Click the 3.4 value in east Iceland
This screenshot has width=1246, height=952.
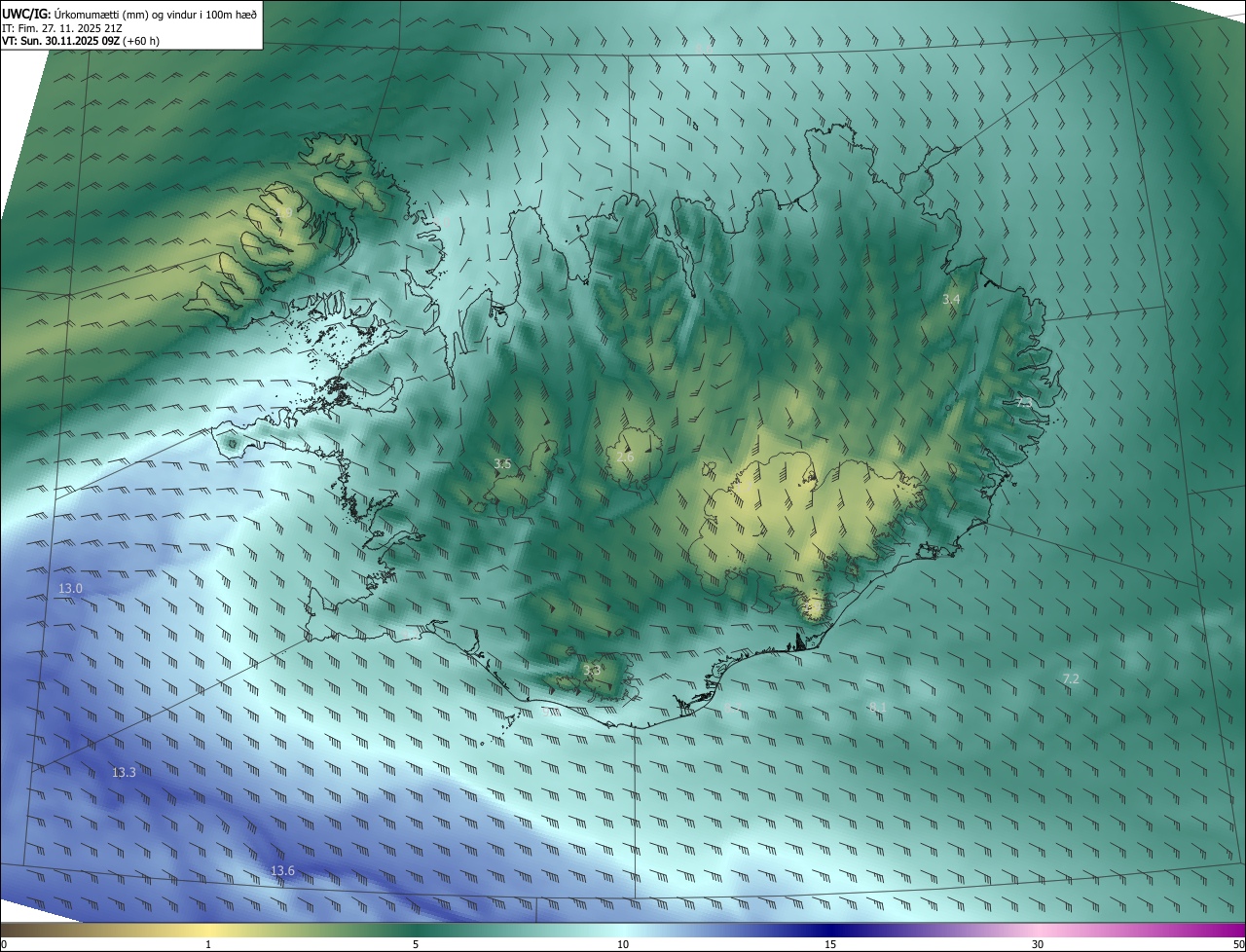click(951, 300)
